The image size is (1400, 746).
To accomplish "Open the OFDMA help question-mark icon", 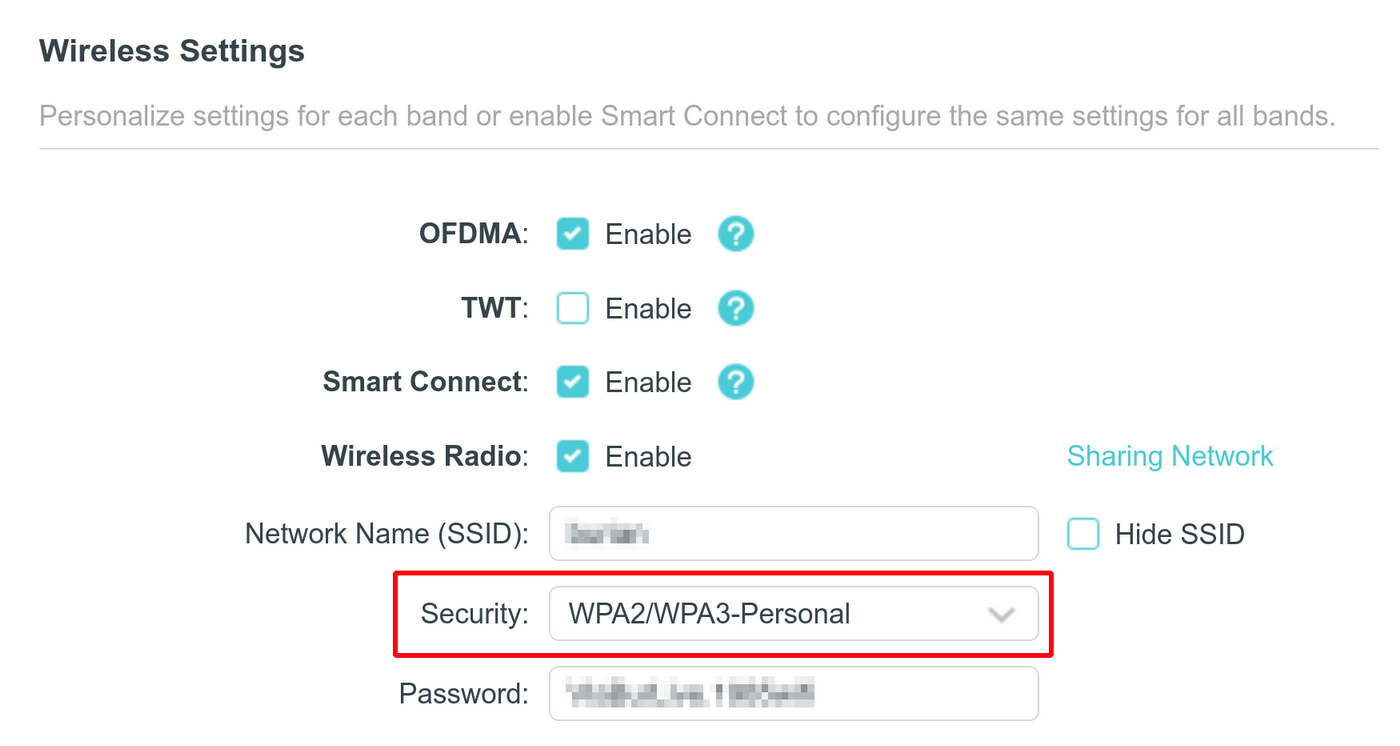I will 735,234.
